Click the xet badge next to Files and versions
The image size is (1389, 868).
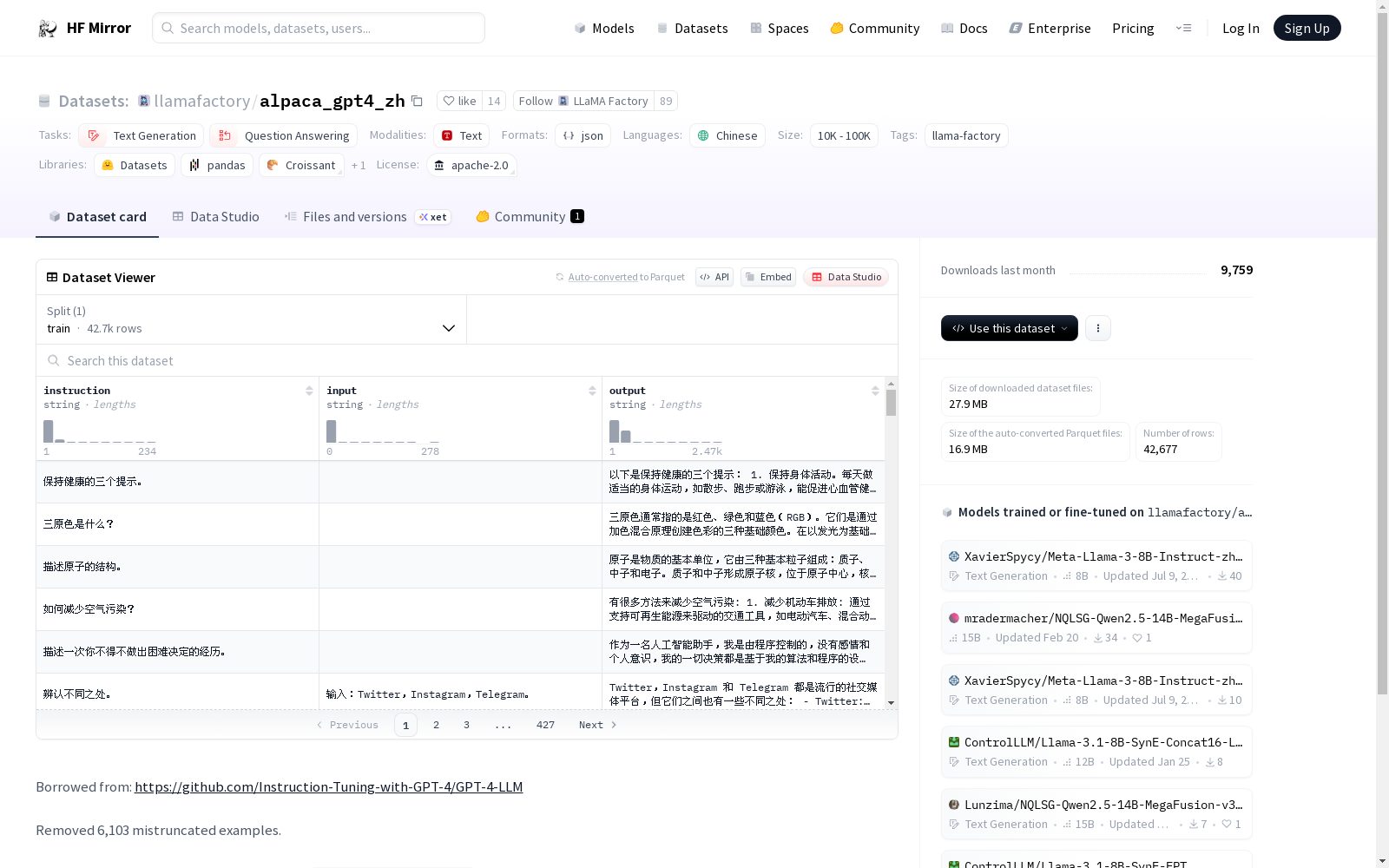click(433, 217)
